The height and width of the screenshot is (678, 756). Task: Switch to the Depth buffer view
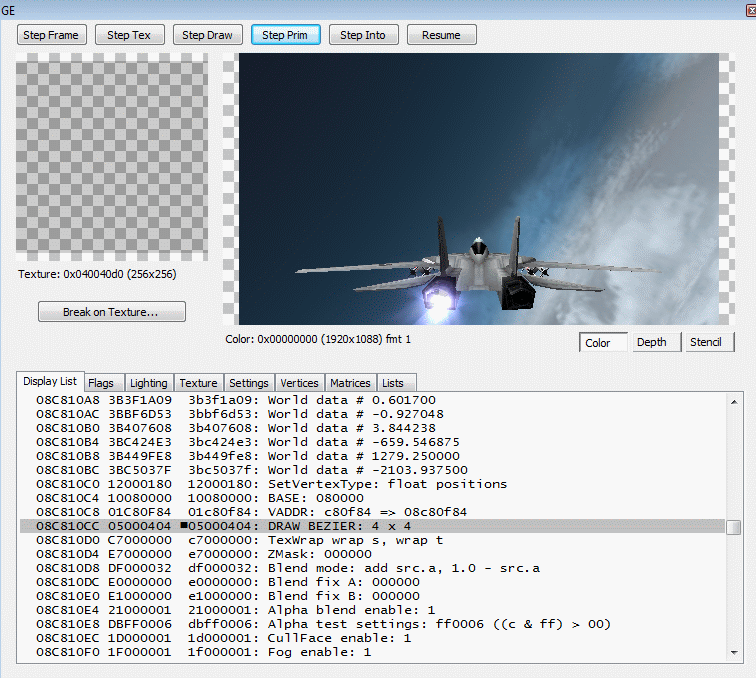pyautogui.click(x=652, y=342)
